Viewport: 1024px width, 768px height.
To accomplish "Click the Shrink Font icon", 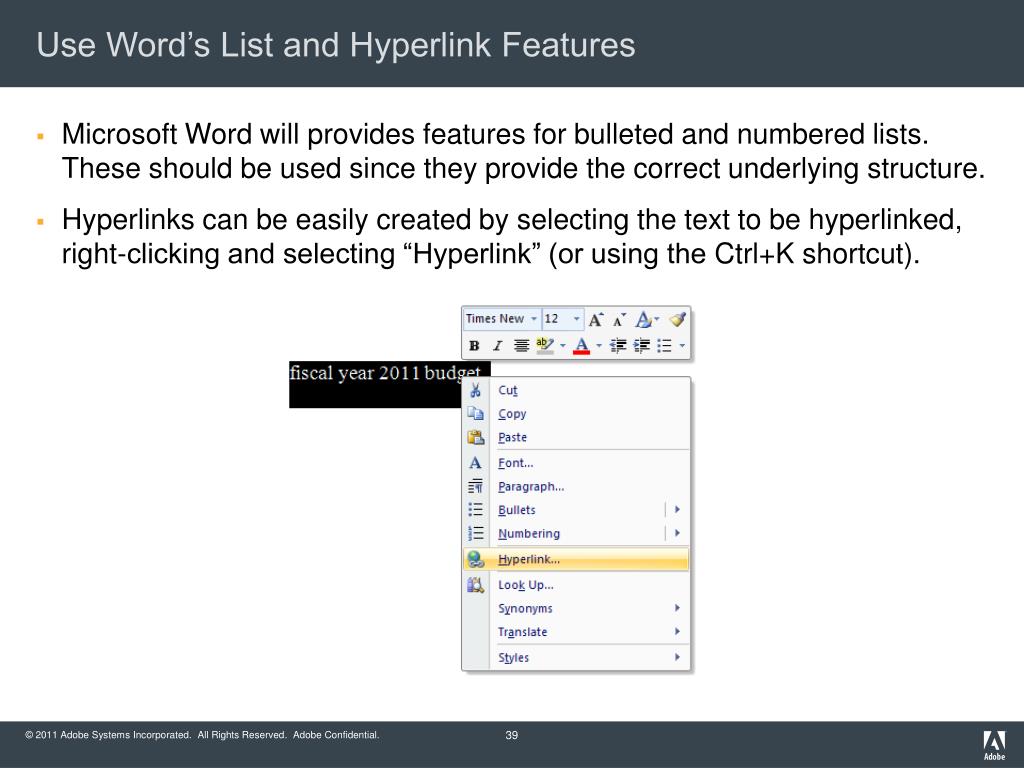I will [x=619, y=320].
